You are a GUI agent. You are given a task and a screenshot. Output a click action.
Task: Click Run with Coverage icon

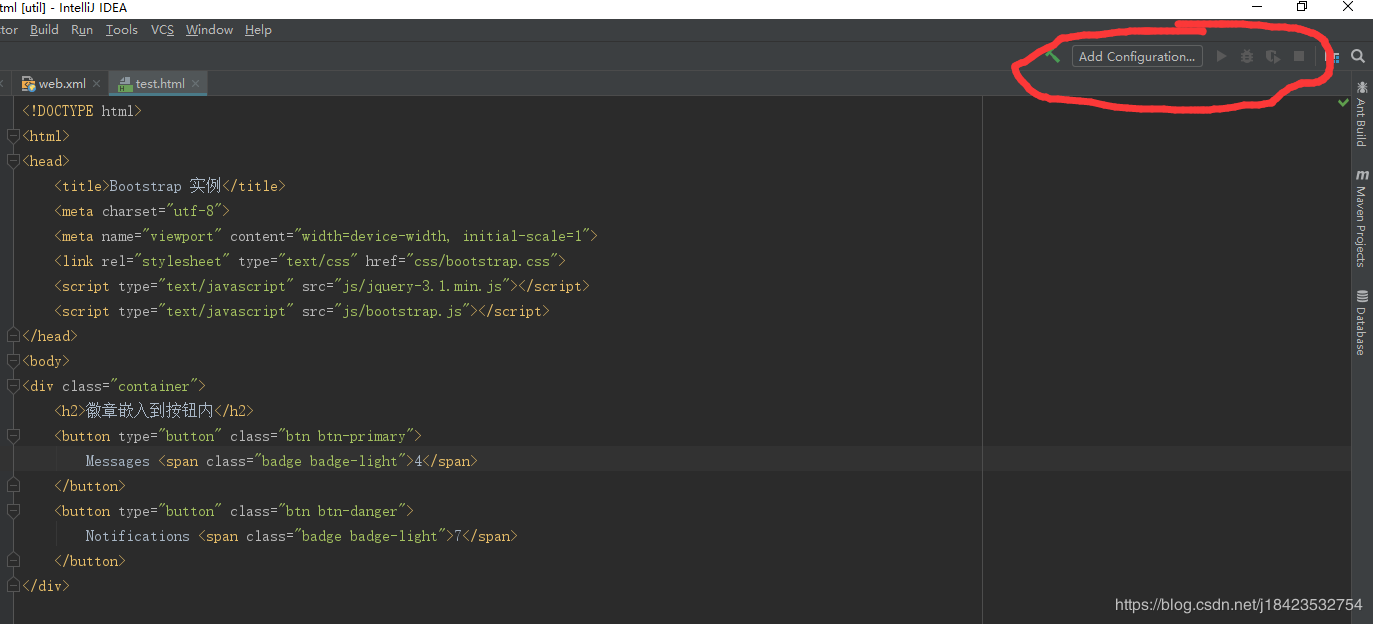[x=1272, y=57]
